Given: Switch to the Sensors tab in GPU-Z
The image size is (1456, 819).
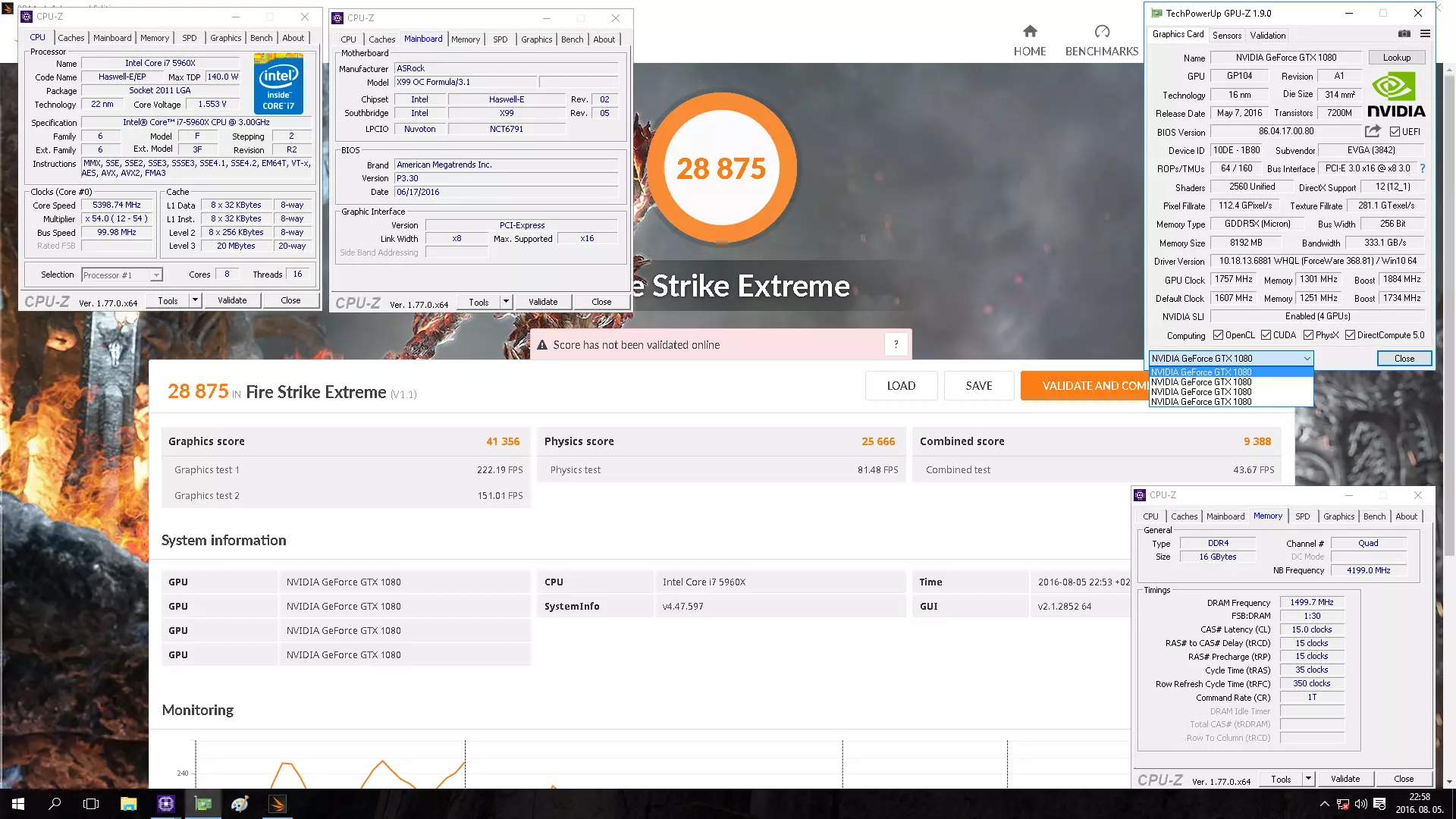Looking at the screenshot, I should pyautogui.click(x=1226, y=36).
